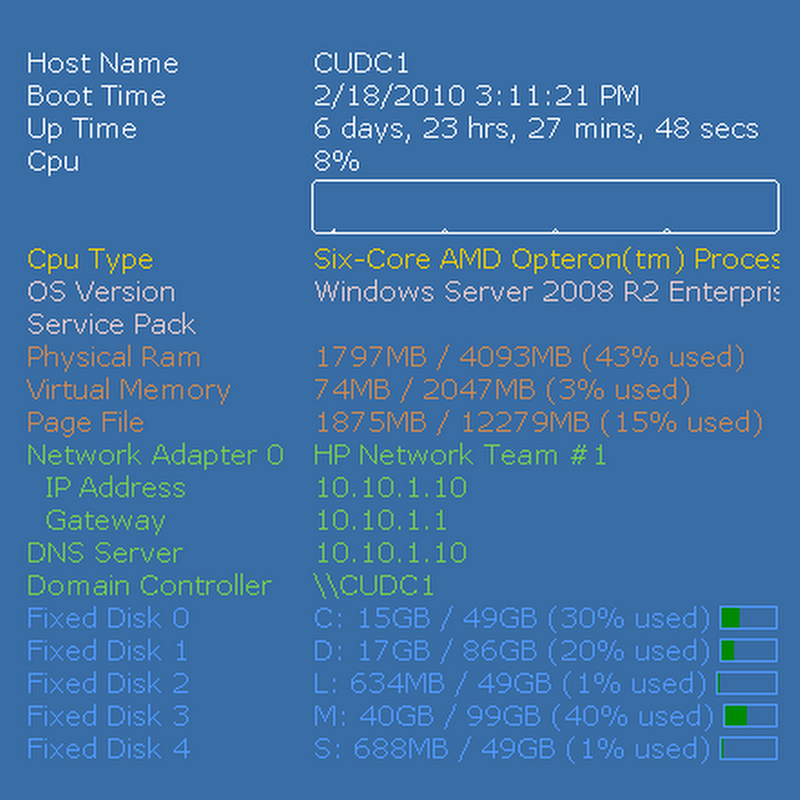Click the C: drive usage bar
800x800 pixels.
point(749,618)
